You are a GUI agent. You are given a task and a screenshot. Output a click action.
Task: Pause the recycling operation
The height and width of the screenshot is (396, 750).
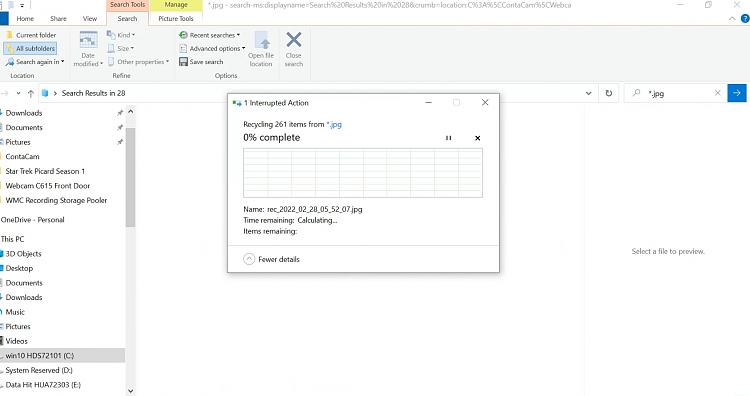(448, 138)
